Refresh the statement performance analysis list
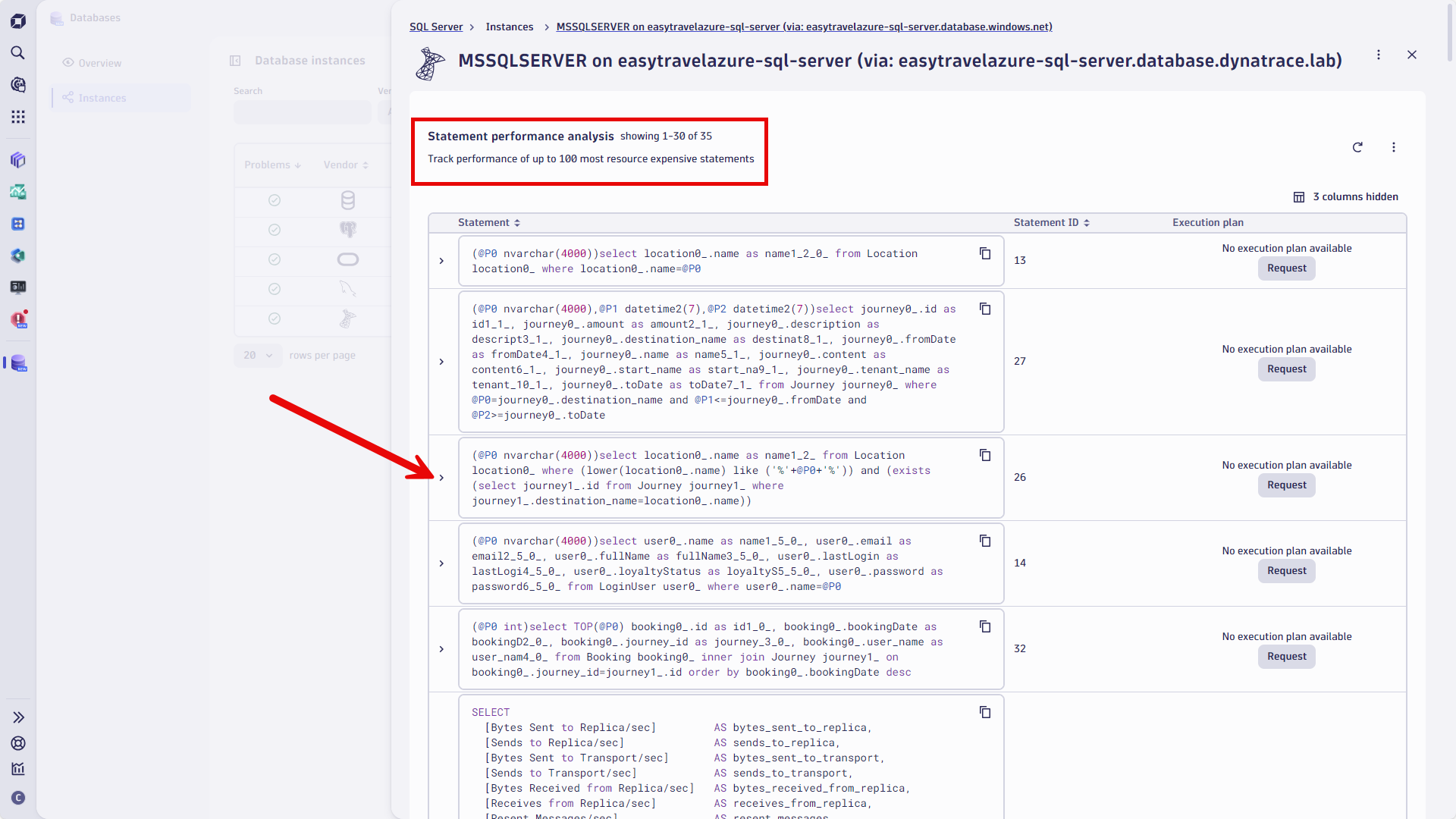 1357,147
